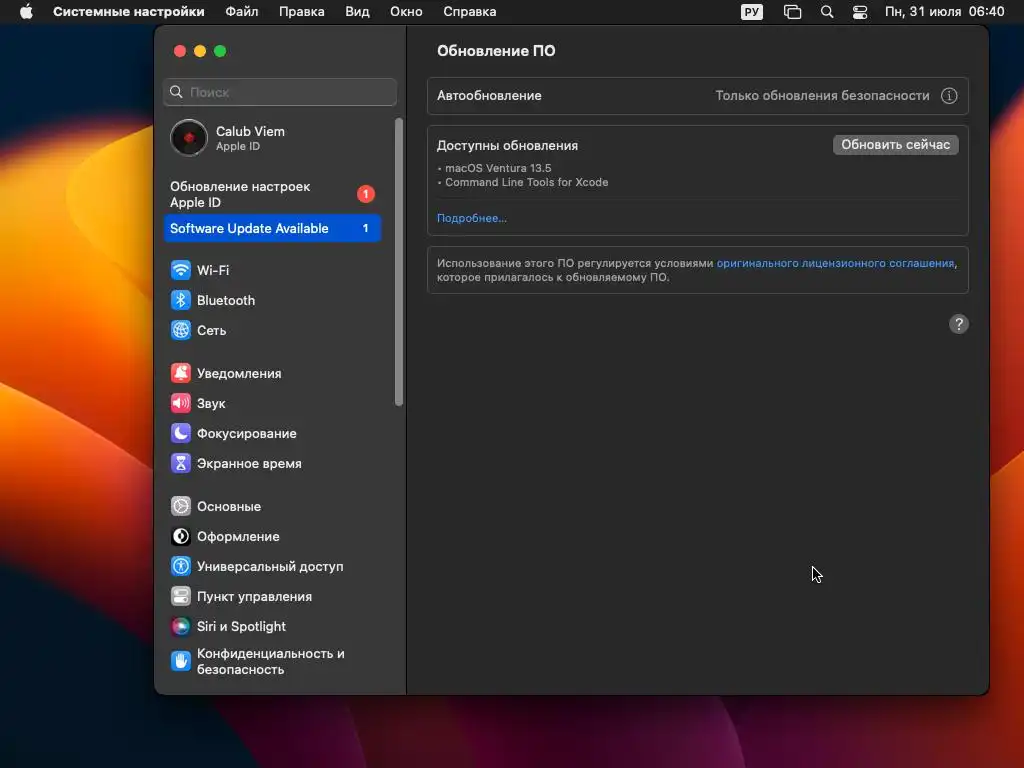Image resolution: width=1024 pixels, height=768 pixels.
Task: Click the info icon next to Автообновление
Action: click(x=949, y=96)
